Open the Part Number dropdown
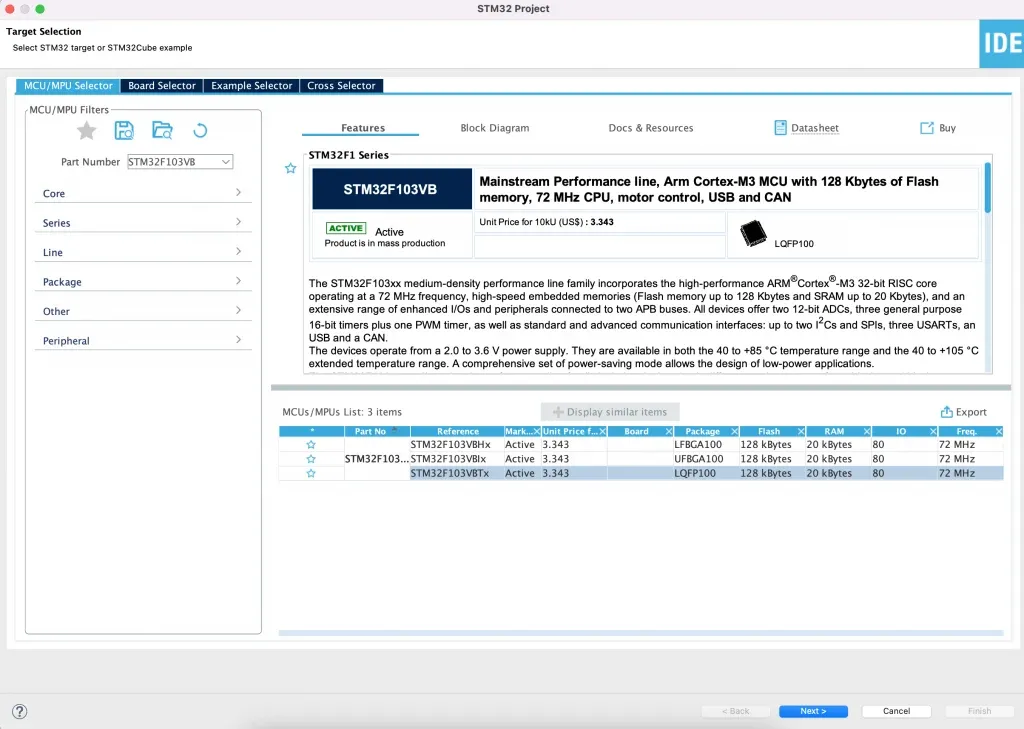The image size is (1024, 729). pyautogui.click(x=225, y=162)
